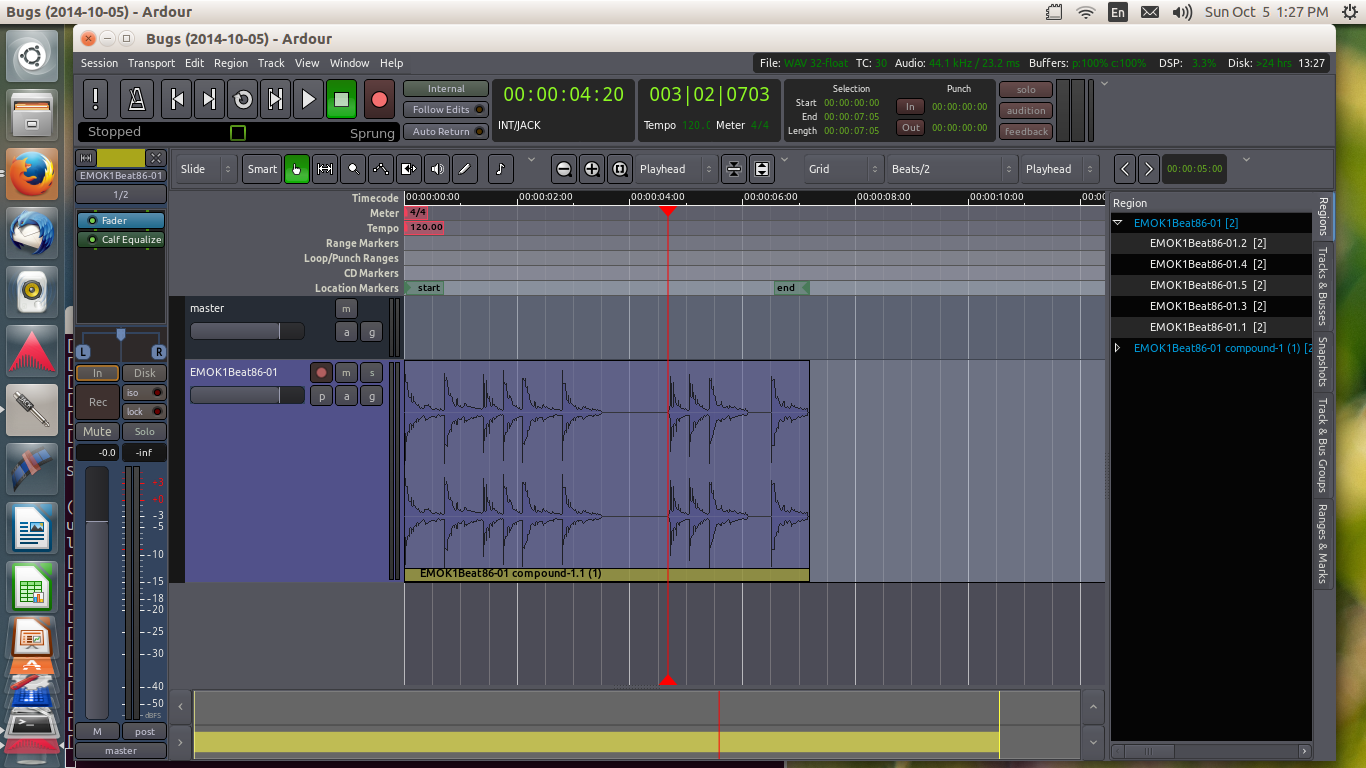This screenshot has height=768, width=1366.
Task: Select the Zoom magnifier tool
Action: (x=353, y=169)
